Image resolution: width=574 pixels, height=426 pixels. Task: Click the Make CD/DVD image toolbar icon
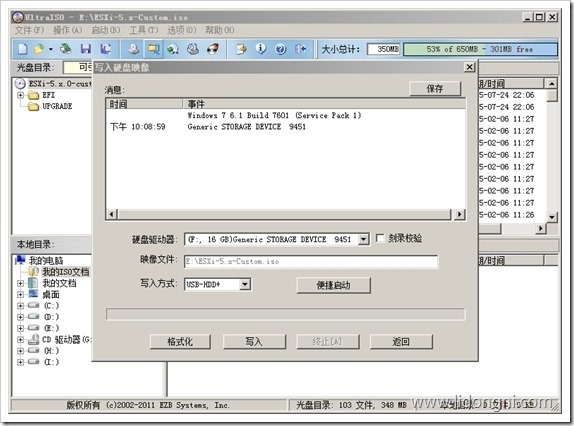tap(134, 49)
